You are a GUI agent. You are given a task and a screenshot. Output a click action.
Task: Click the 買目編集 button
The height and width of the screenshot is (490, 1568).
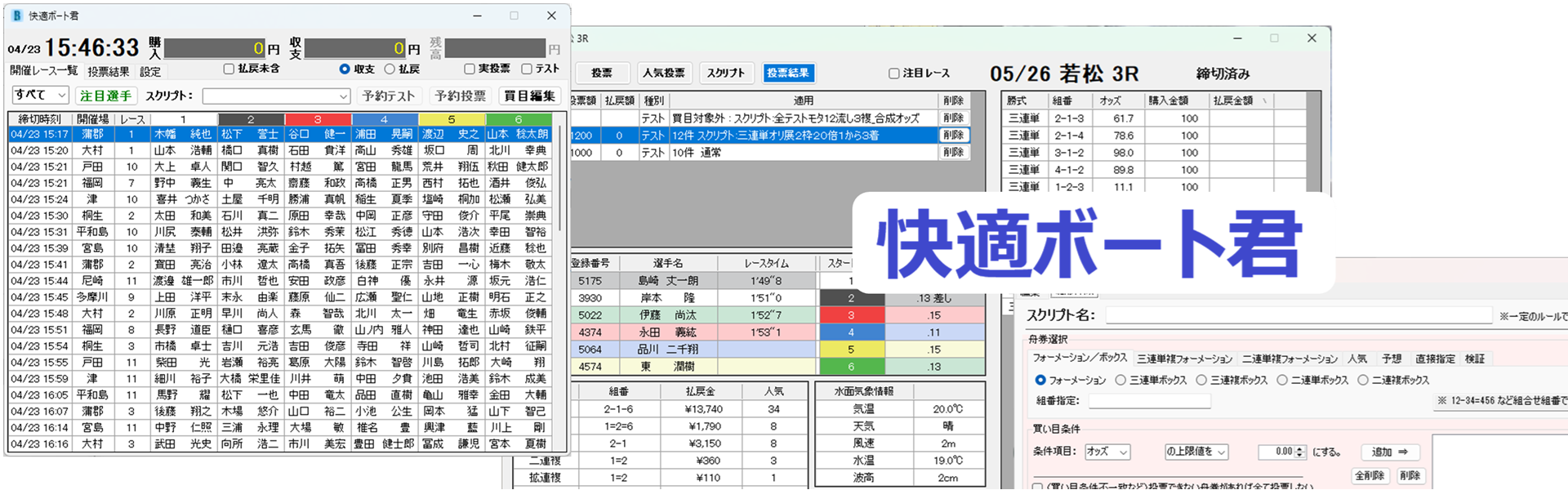tap(529, 96)
